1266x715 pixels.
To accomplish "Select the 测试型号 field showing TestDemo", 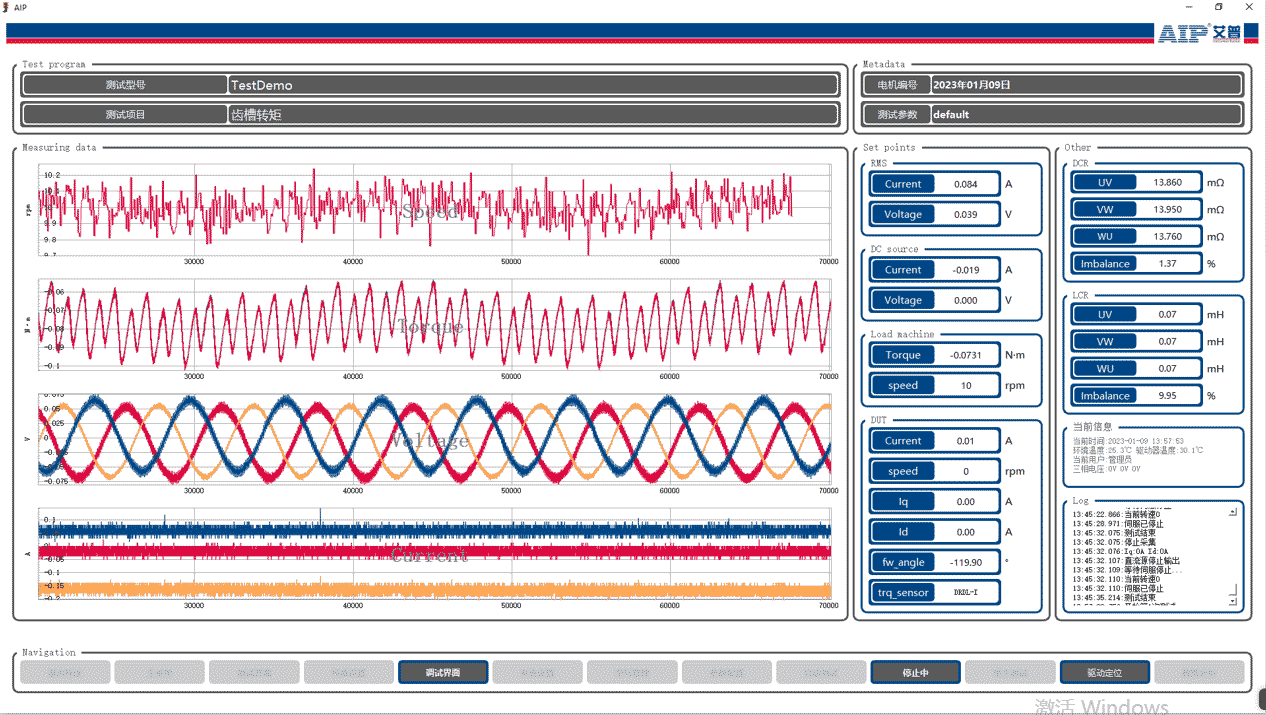I will [x=532, y=86].
